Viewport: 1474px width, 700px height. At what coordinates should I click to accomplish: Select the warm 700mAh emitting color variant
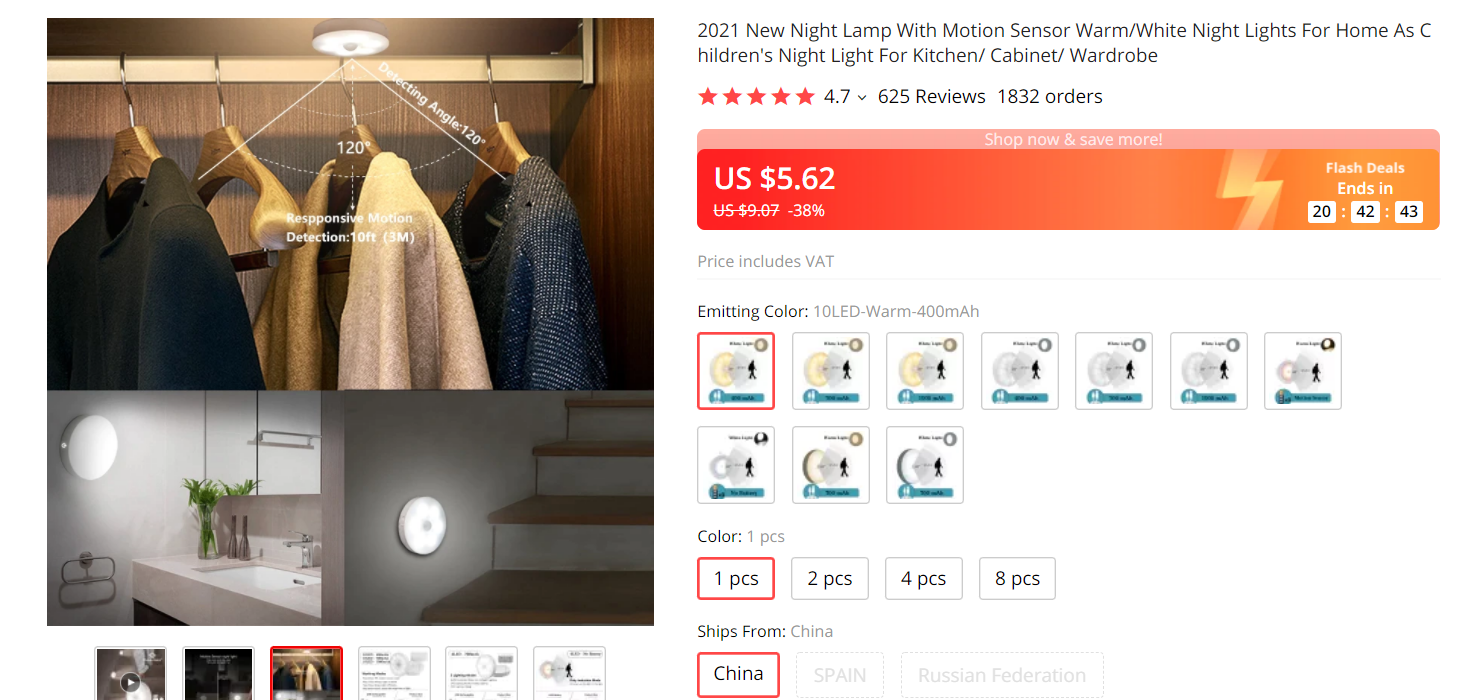point(830,371)
